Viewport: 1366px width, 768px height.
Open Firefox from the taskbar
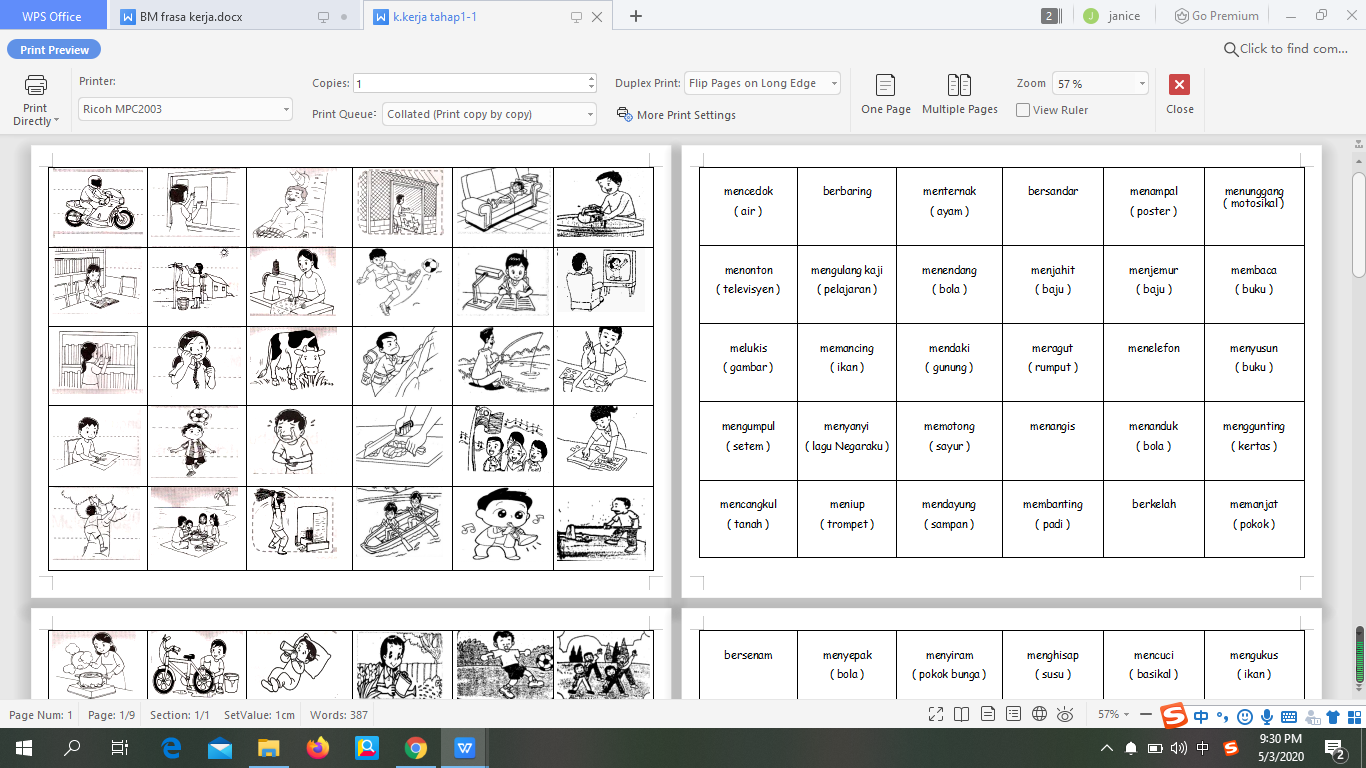pyautogui.click(x=318, y=748)
